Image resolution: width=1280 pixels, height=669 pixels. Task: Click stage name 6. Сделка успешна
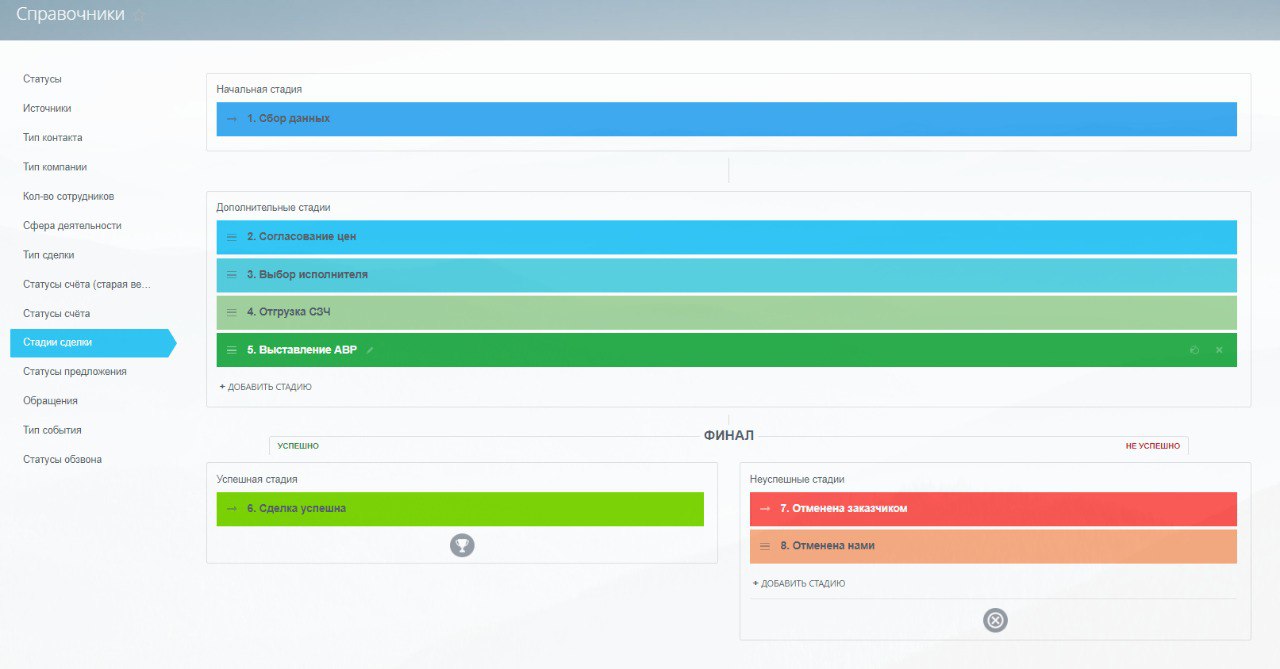coord(297,509)
